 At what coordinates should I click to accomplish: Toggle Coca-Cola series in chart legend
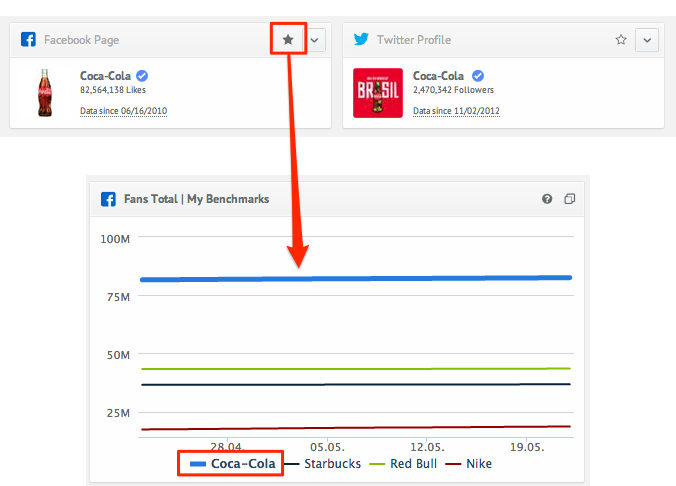[232, 464]
